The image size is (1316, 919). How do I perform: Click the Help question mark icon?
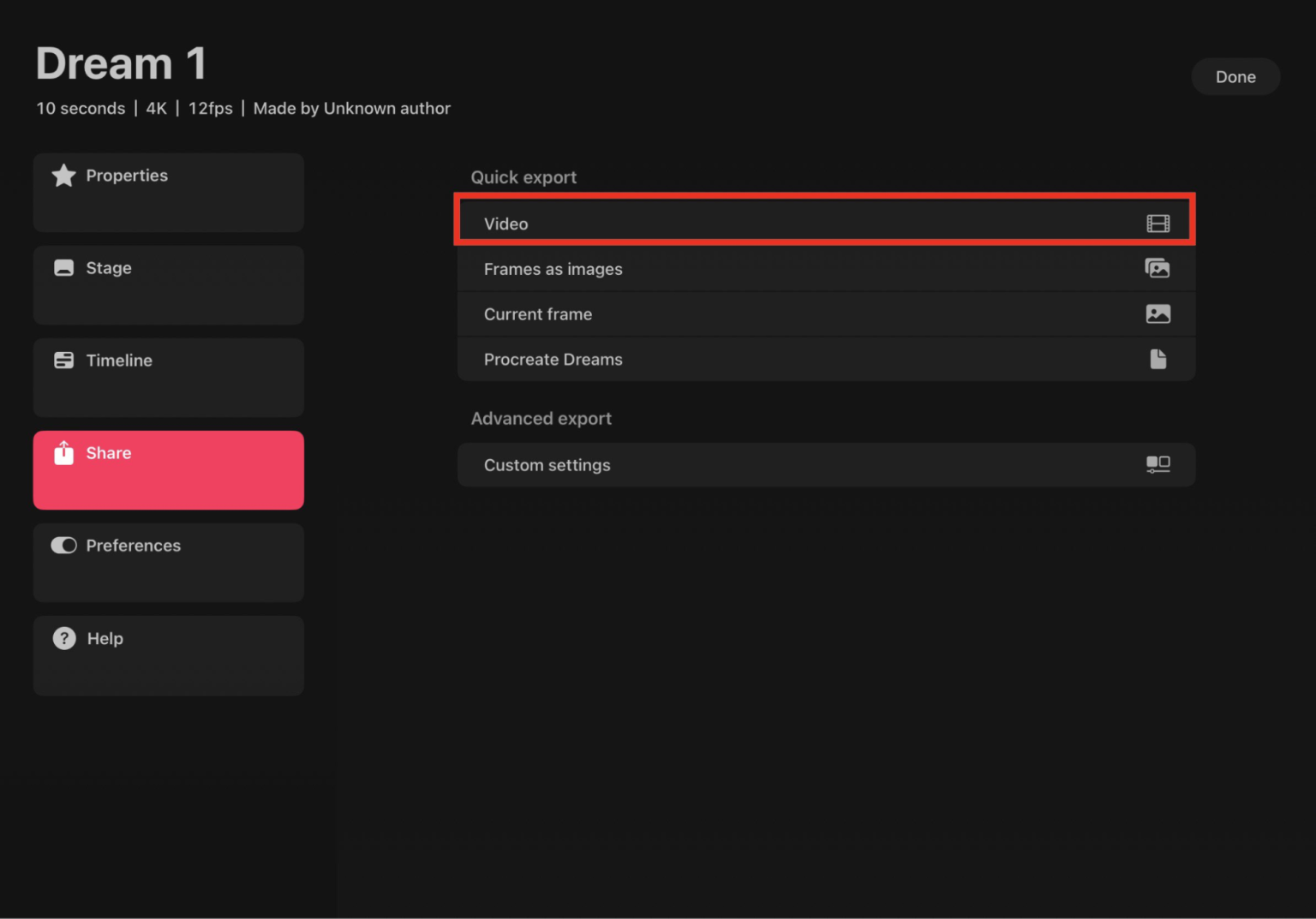pos(64,638)
